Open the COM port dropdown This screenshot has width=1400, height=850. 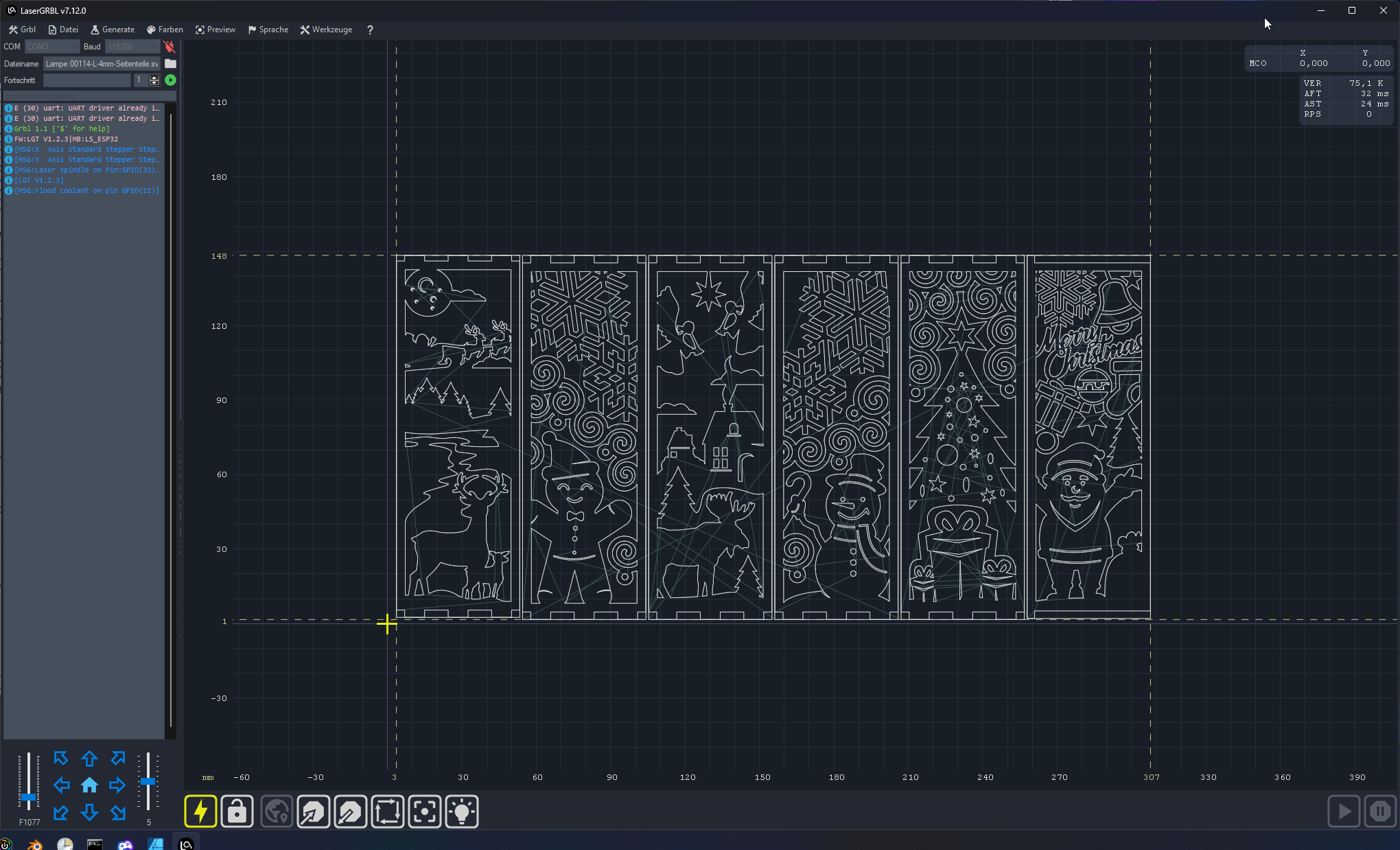coord(52,47)
